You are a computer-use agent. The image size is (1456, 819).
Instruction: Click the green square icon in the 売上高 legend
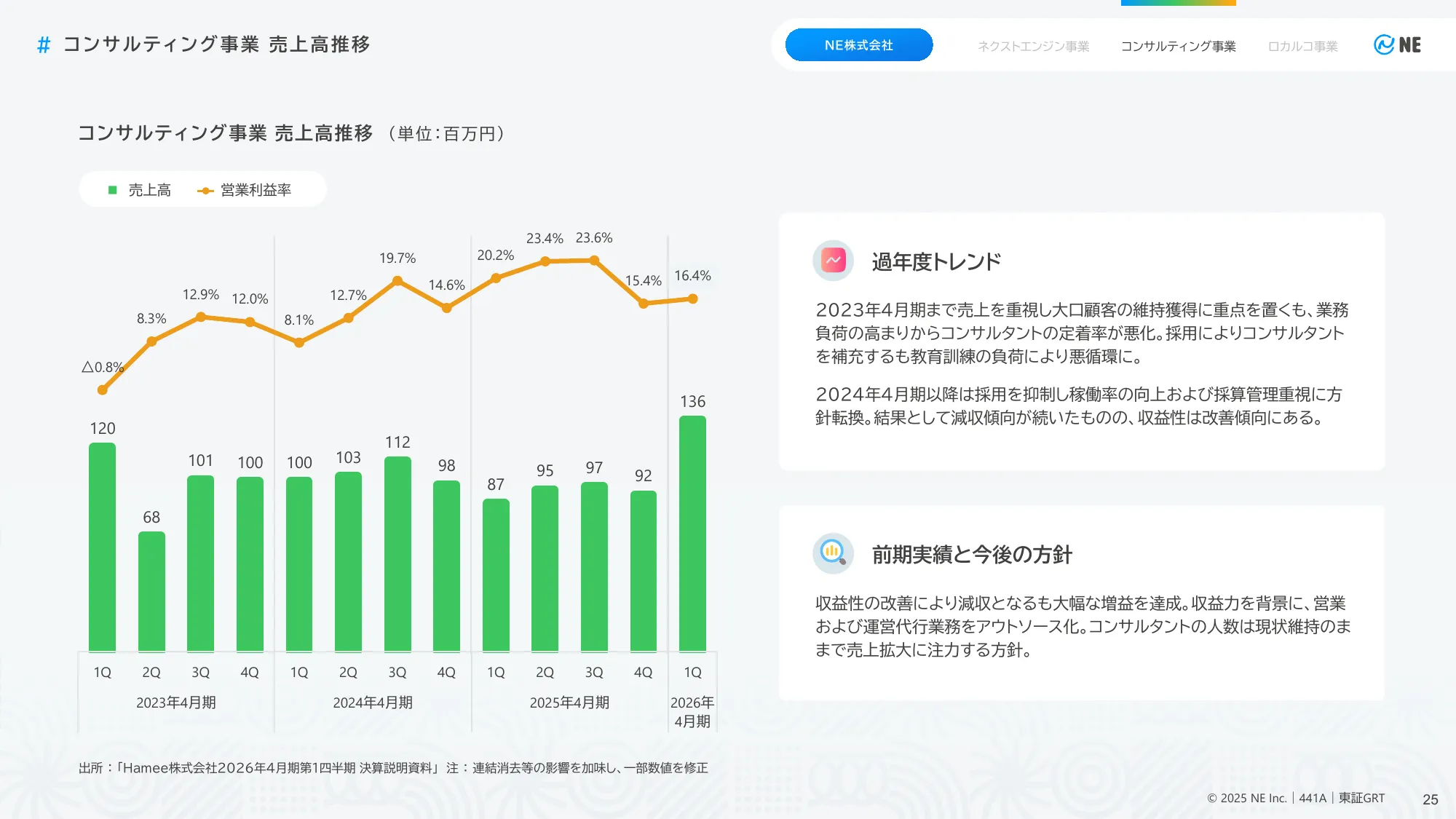point(111,189)
